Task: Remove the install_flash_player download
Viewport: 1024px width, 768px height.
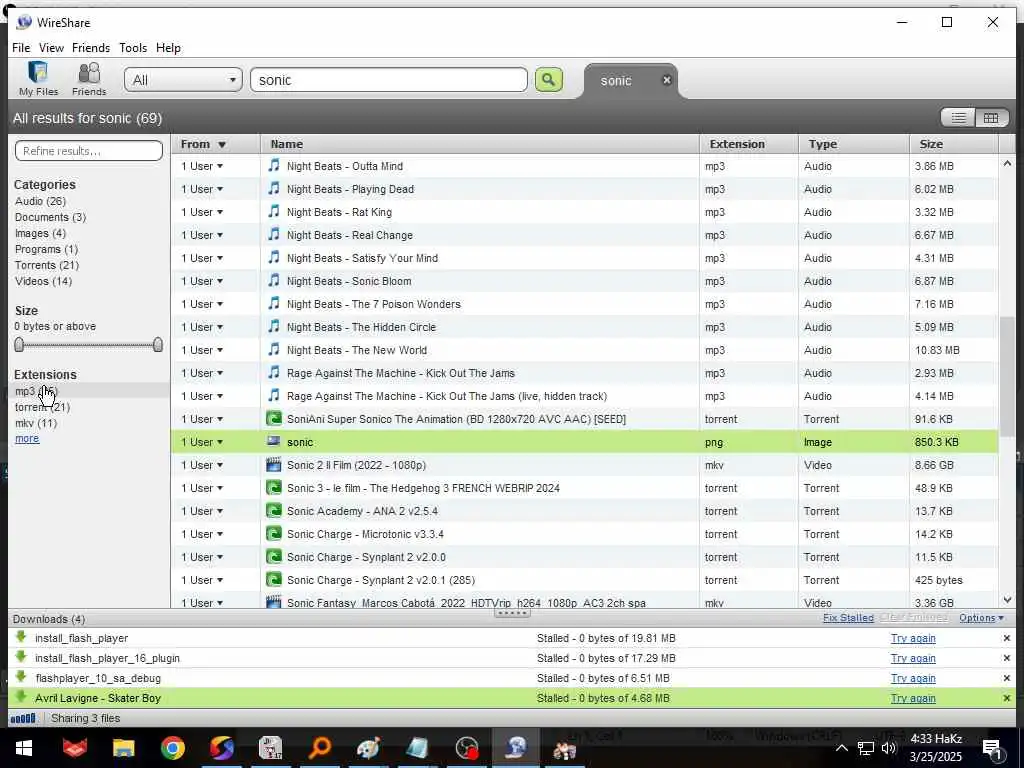Action: pyautogui.click(x=1006, y=638)
